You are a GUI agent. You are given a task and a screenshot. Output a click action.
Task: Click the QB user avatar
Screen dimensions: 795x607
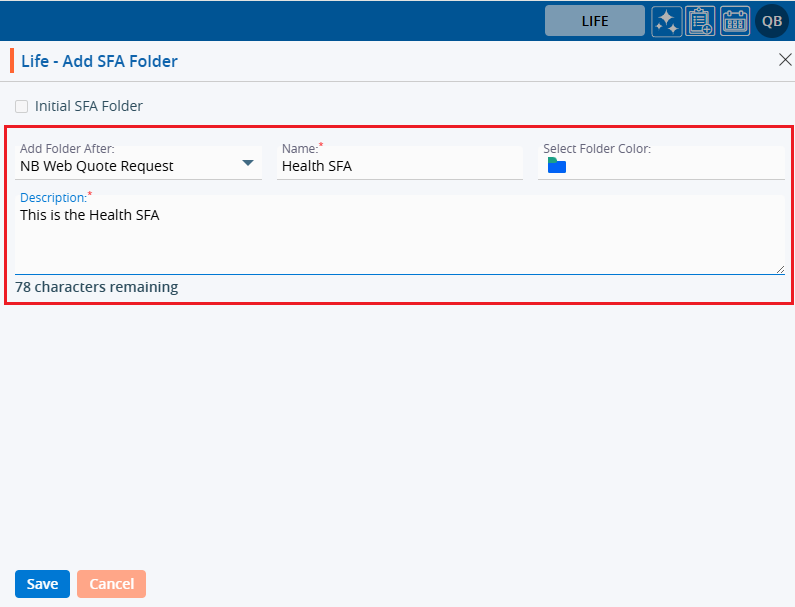pos(772,21)
